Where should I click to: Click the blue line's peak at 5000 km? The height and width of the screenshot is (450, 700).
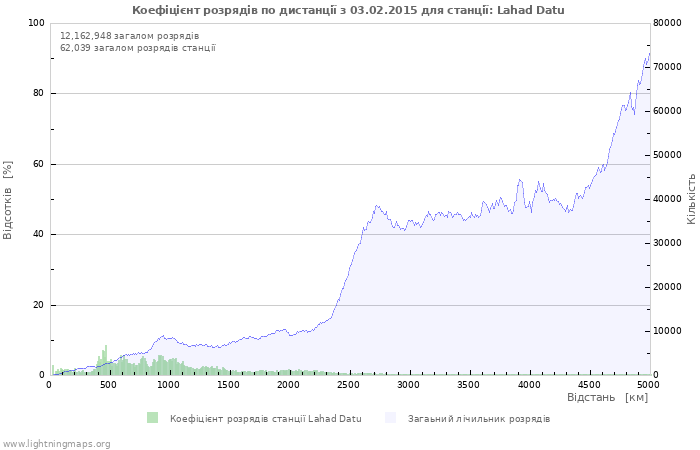tap(648, 56)
